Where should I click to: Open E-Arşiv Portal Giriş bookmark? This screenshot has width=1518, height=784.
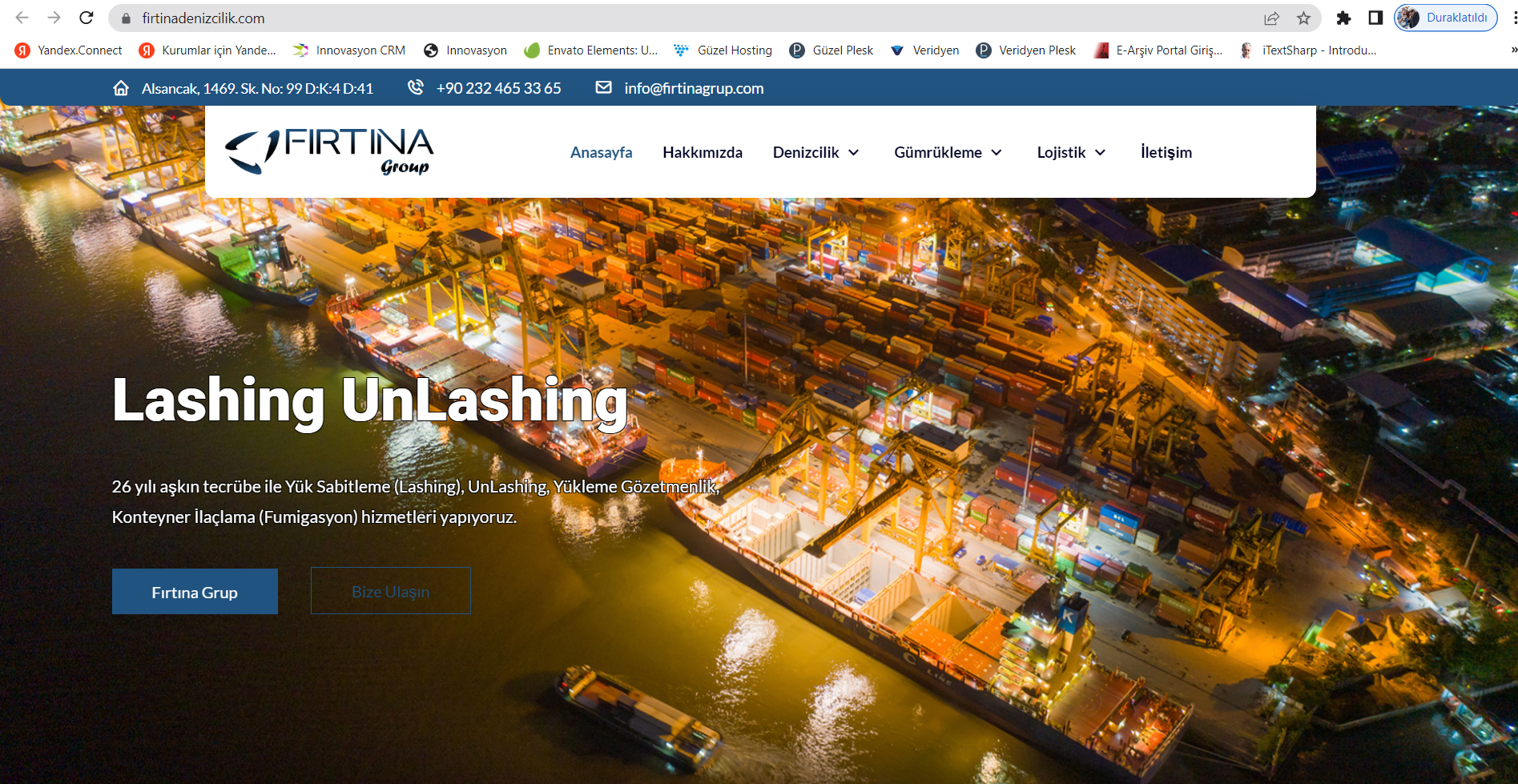1158,50
